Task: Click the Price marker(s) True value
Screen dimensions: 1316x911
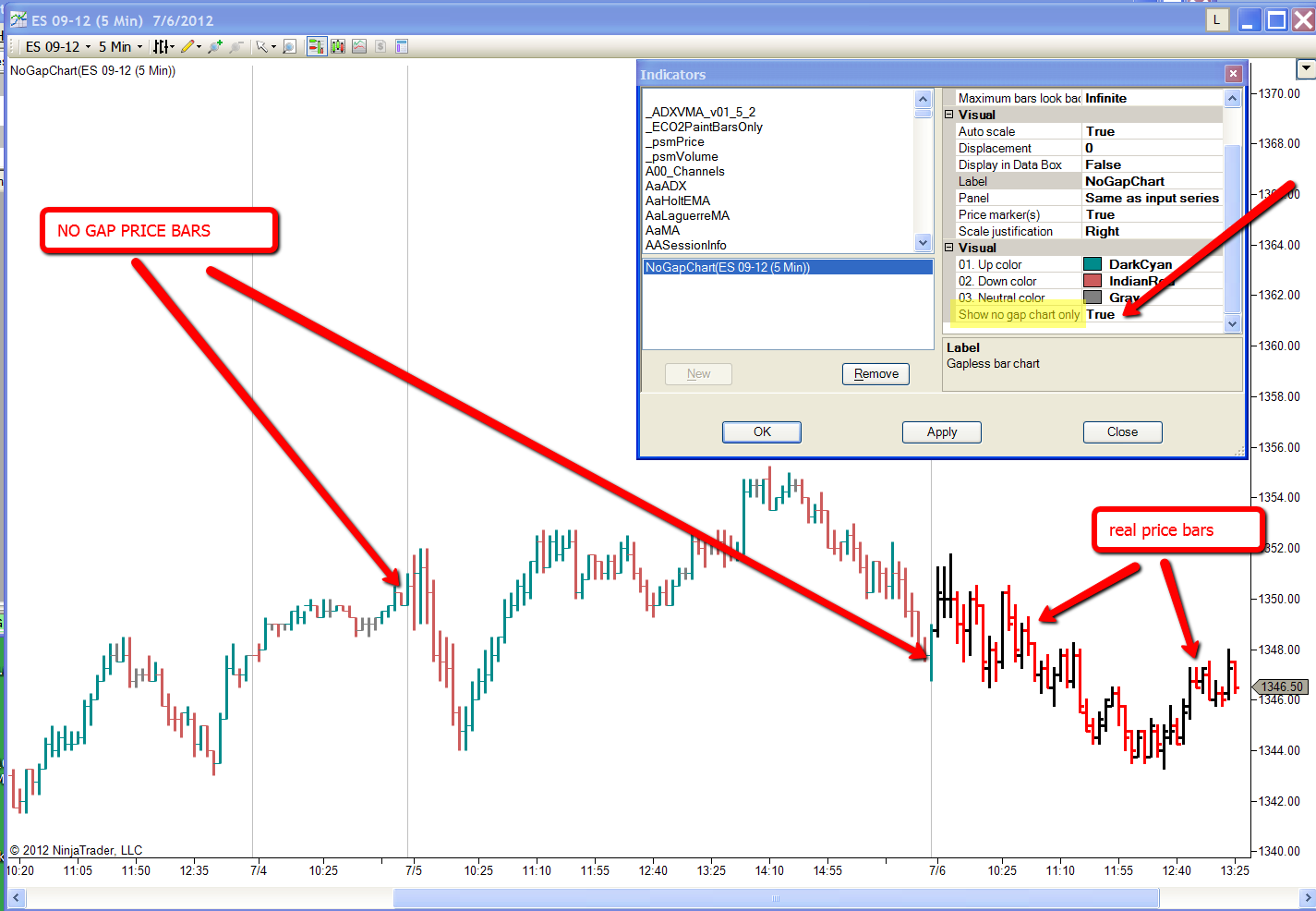Action: point(1153,214)
